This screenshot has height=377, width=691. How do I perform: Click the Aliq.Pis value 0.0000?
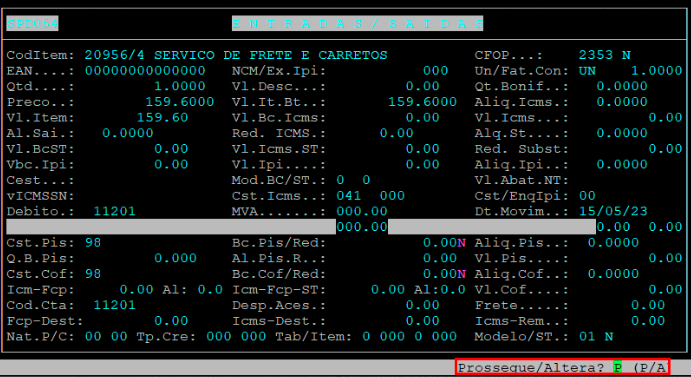[x=613, y=242]
